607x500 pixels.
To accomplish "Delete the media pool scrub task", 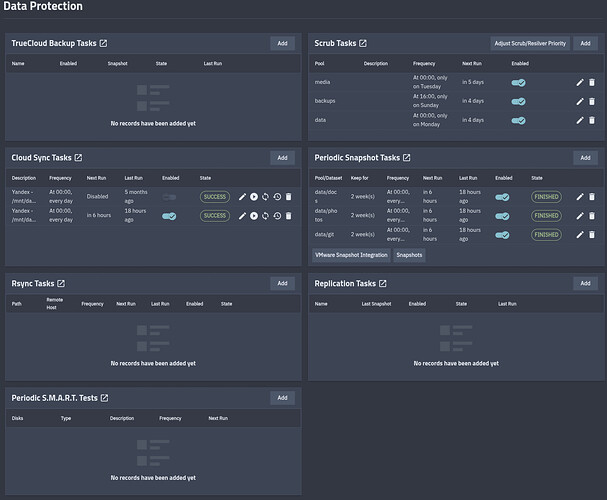I will point(591,83).
